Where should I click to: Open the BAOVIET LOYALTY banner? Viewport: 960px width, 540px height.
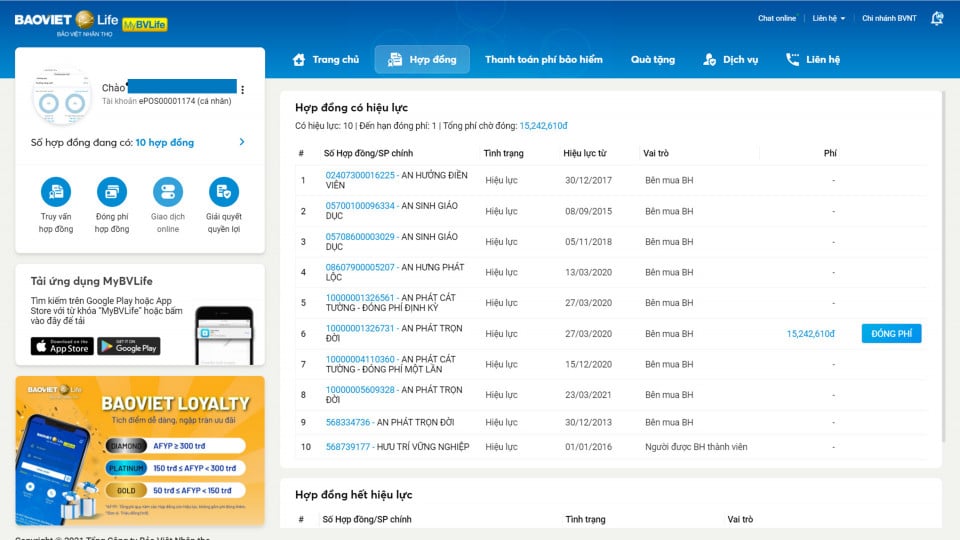click(140, 451)
